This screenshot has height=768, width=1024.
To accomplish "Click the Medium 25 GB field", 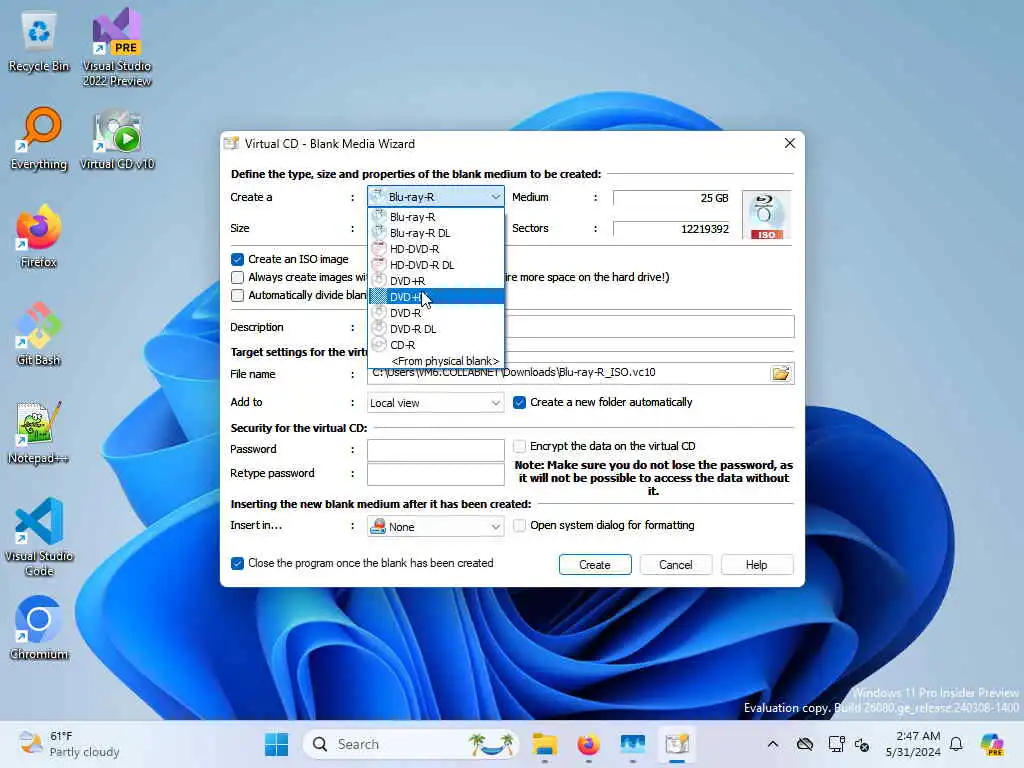I will (672, 198).
